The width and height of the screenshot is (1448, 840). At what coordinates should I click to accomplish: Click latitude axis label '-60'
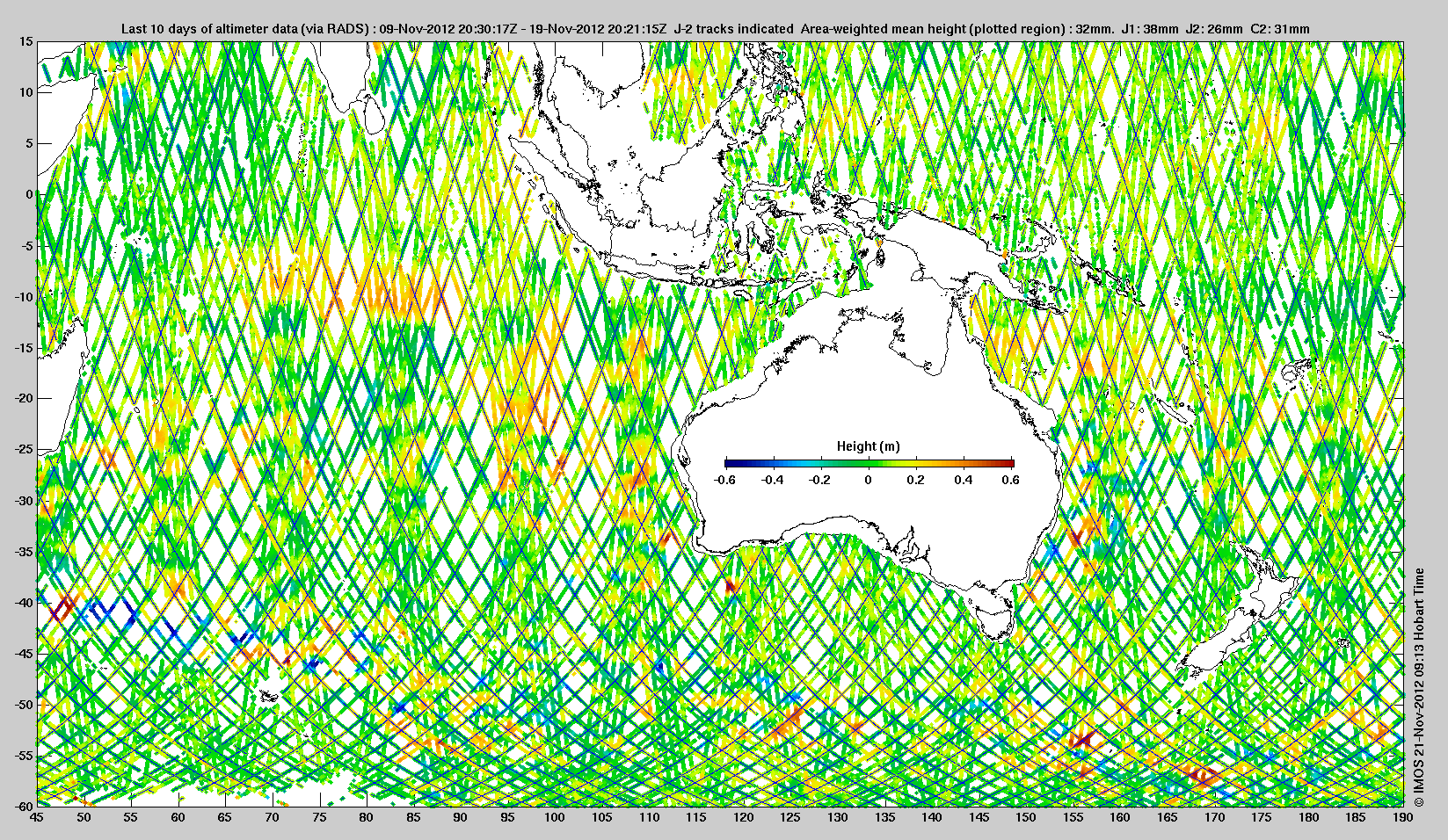(x=23, y=805)
